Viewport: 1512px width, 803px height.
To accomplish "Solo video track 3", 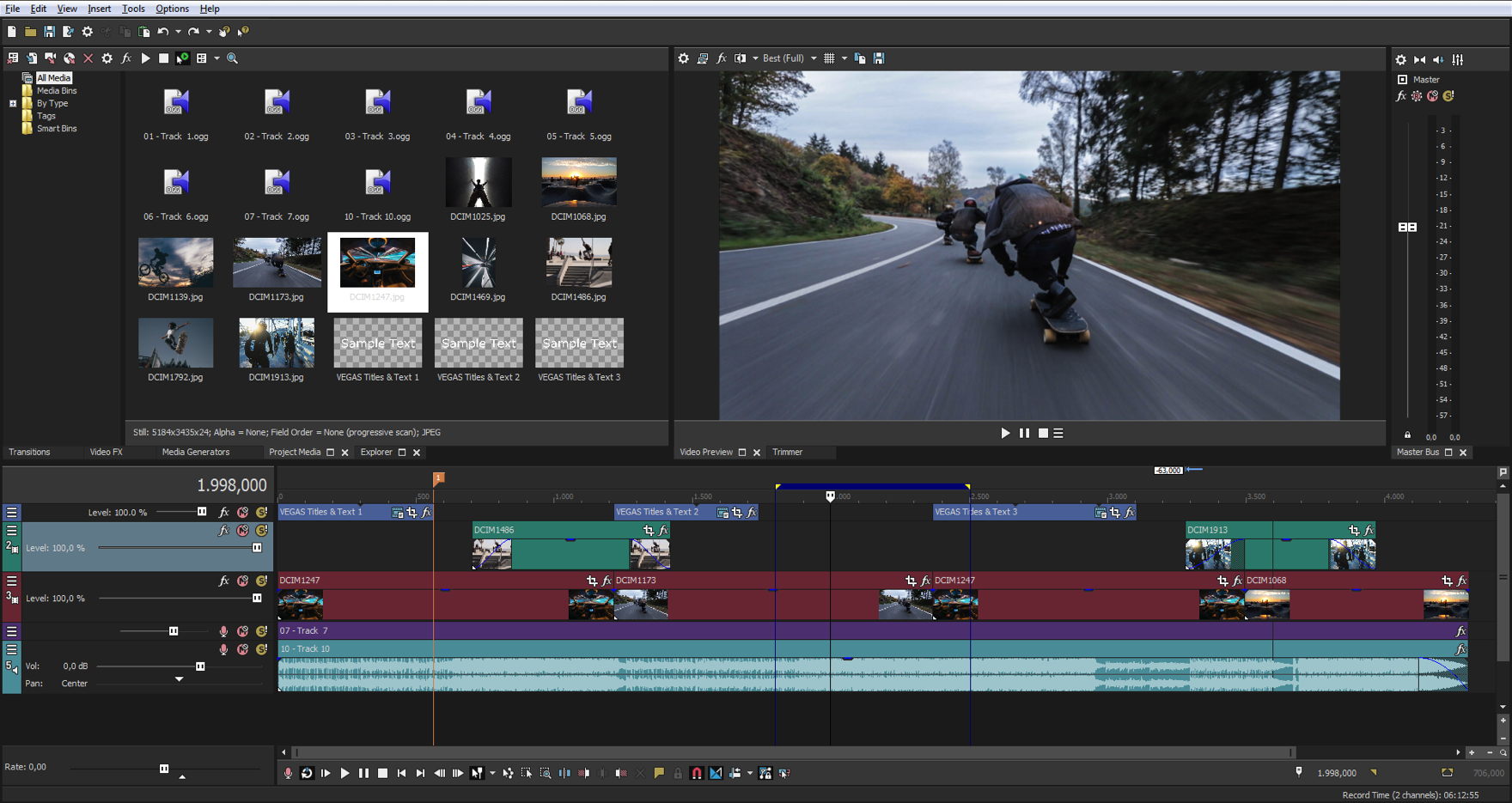I will point(261,581).
